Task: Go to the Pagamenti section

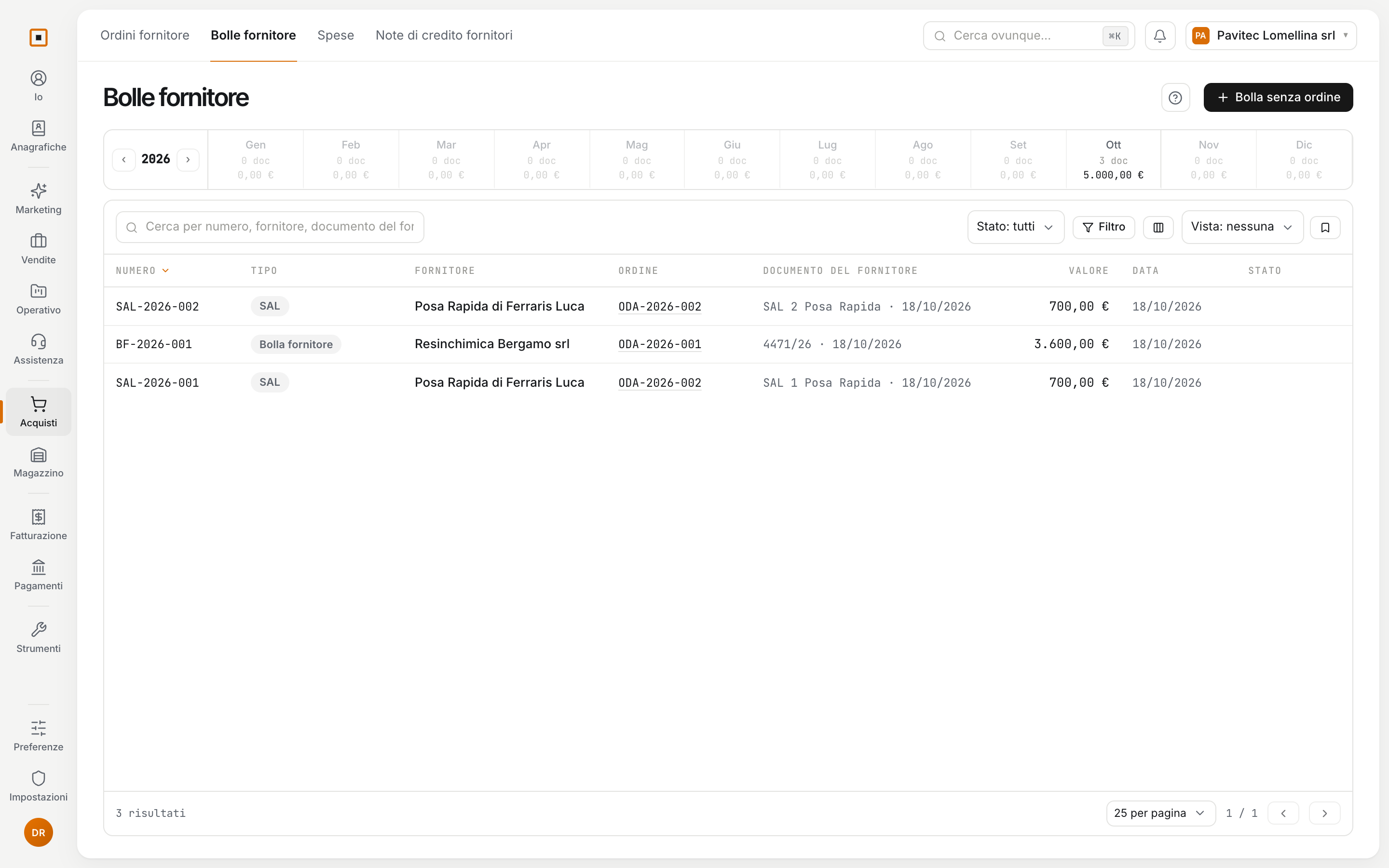Action: tap(39, 575)
